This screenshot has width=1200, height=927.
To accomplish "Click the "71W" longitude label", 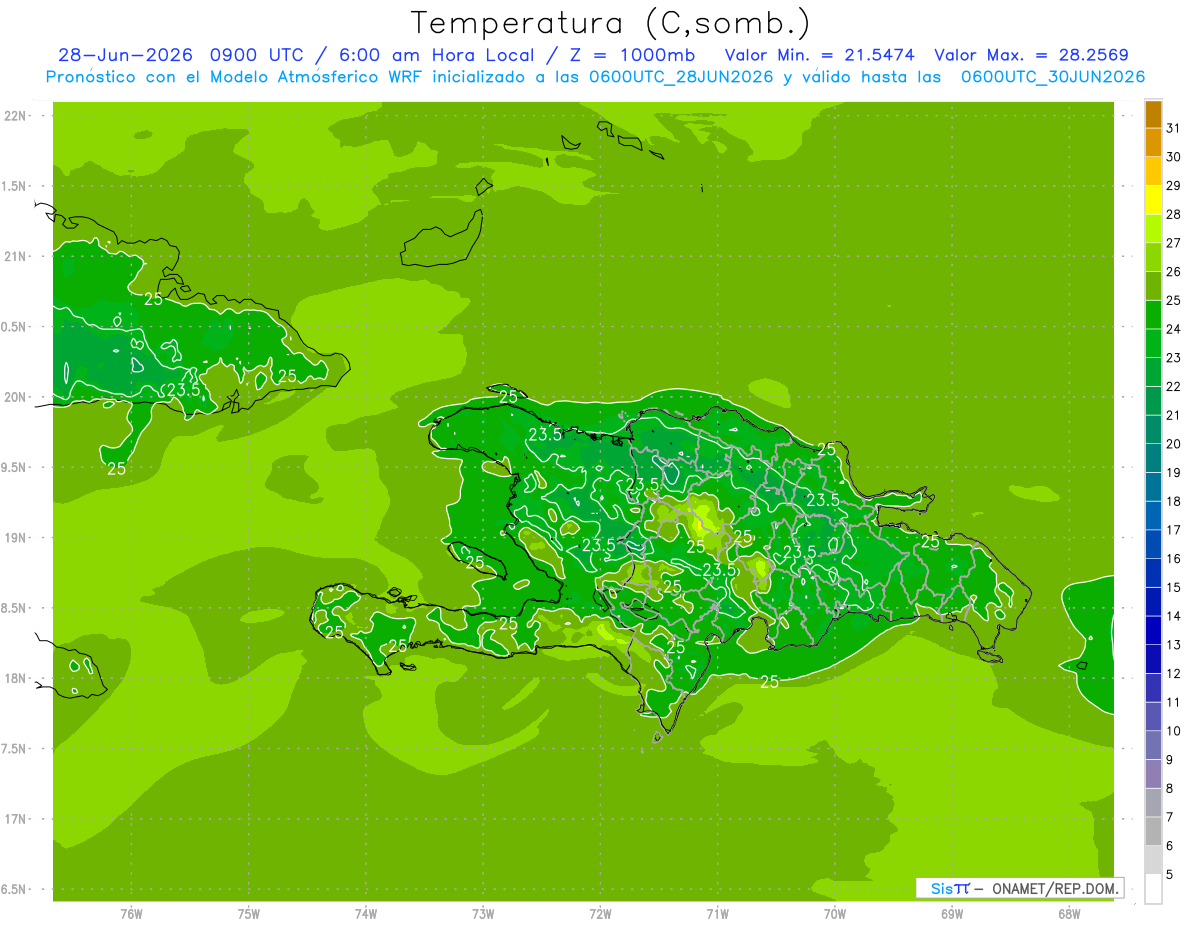I will [x=717, y=914].
